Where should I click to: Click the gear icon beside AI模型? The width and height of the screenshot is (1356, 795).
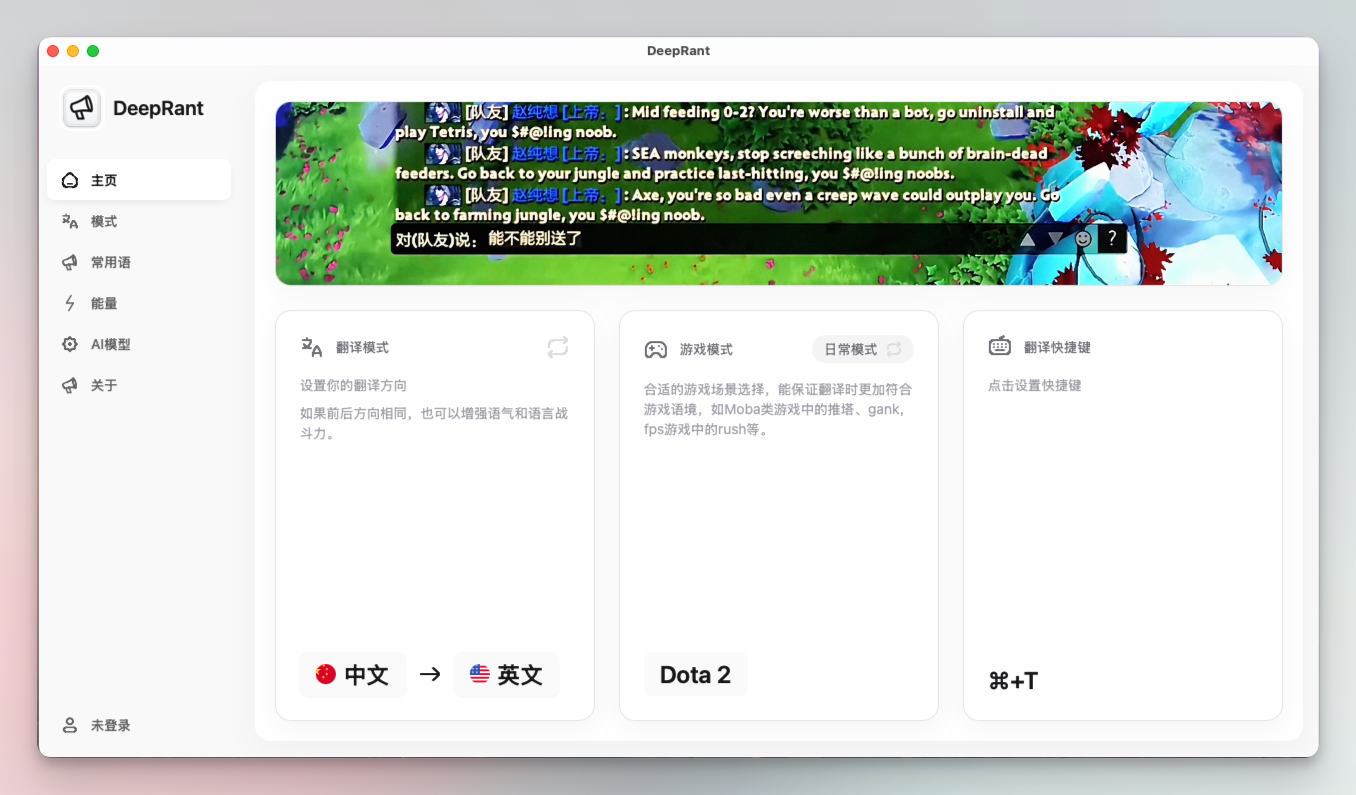(x=70, y=344)
